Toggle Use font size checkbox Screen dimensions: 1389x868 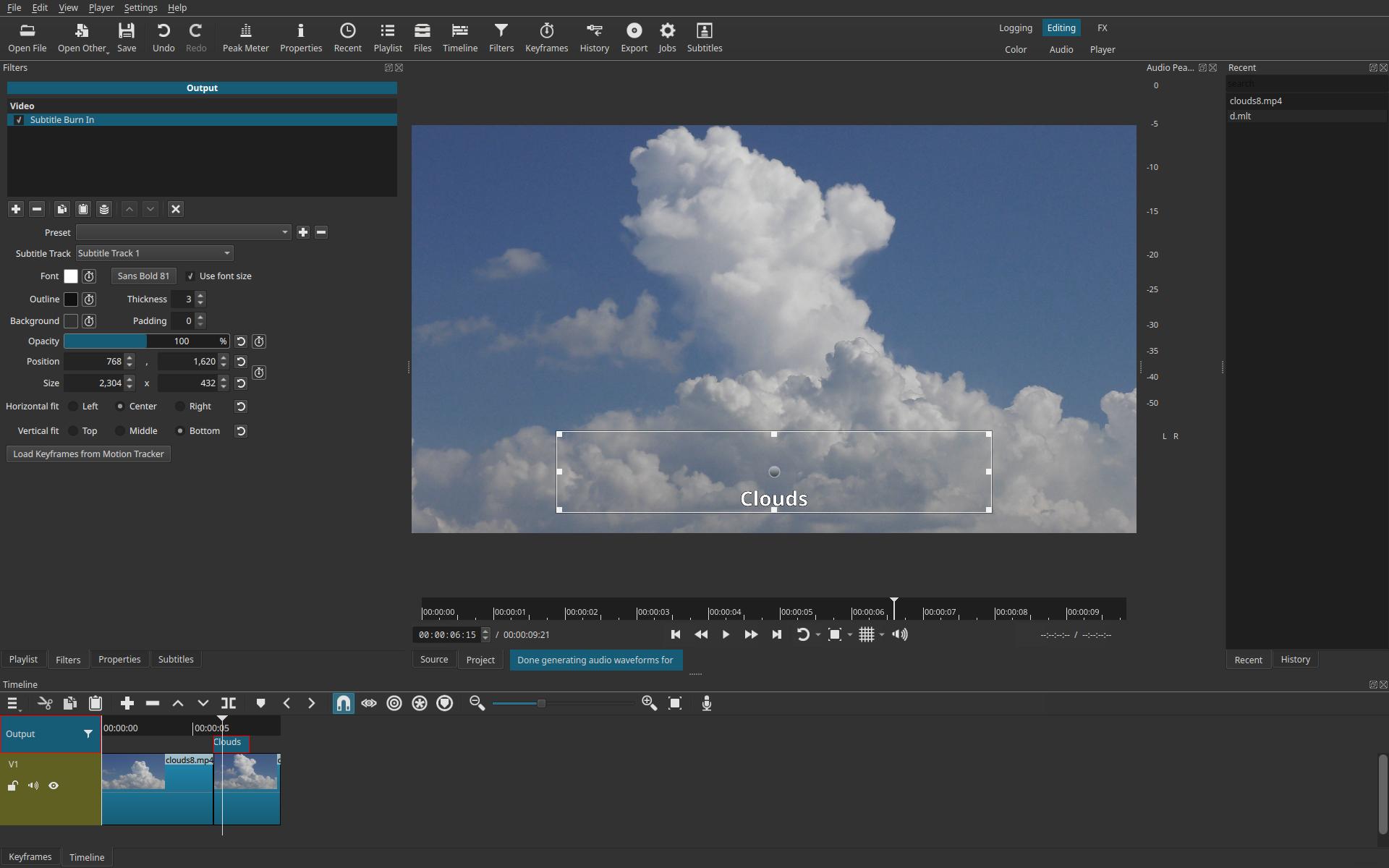tap(190, 276)
